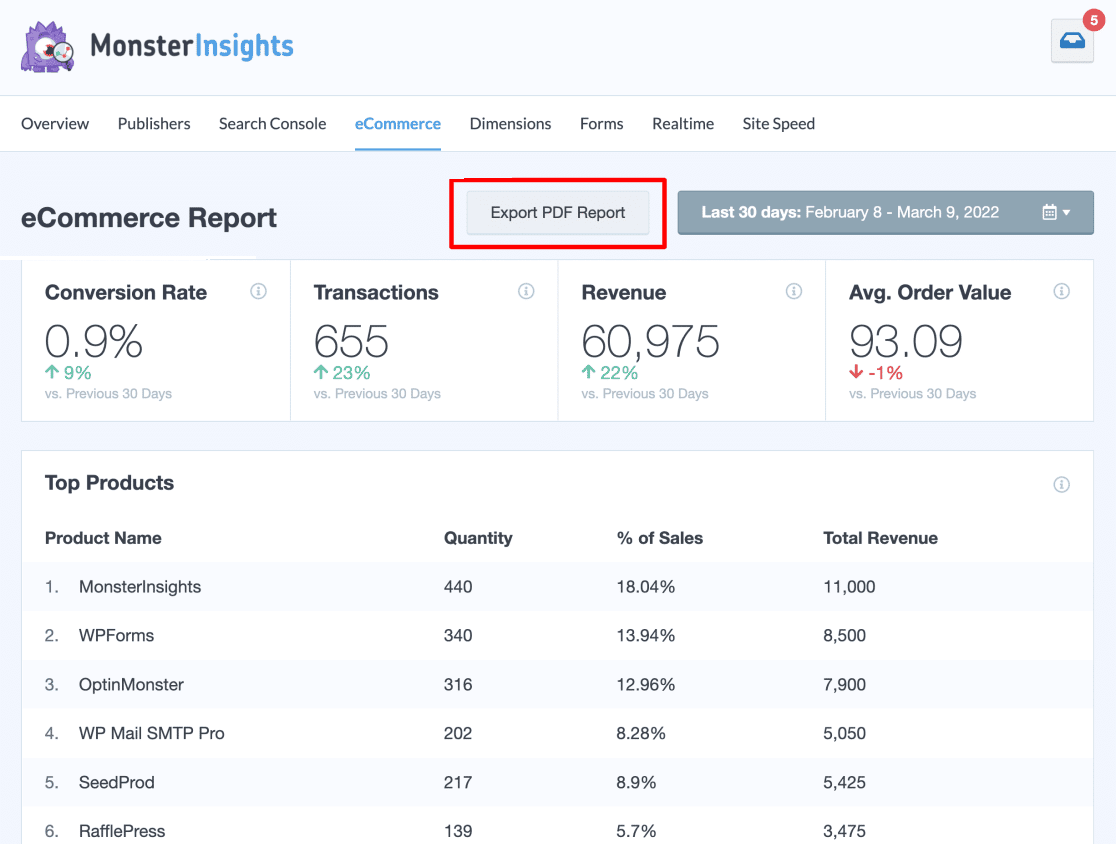Click the info icon next to Conversion Rate
The height and width of the screenshot is (844, 1116).
click(x=258, y=291)
